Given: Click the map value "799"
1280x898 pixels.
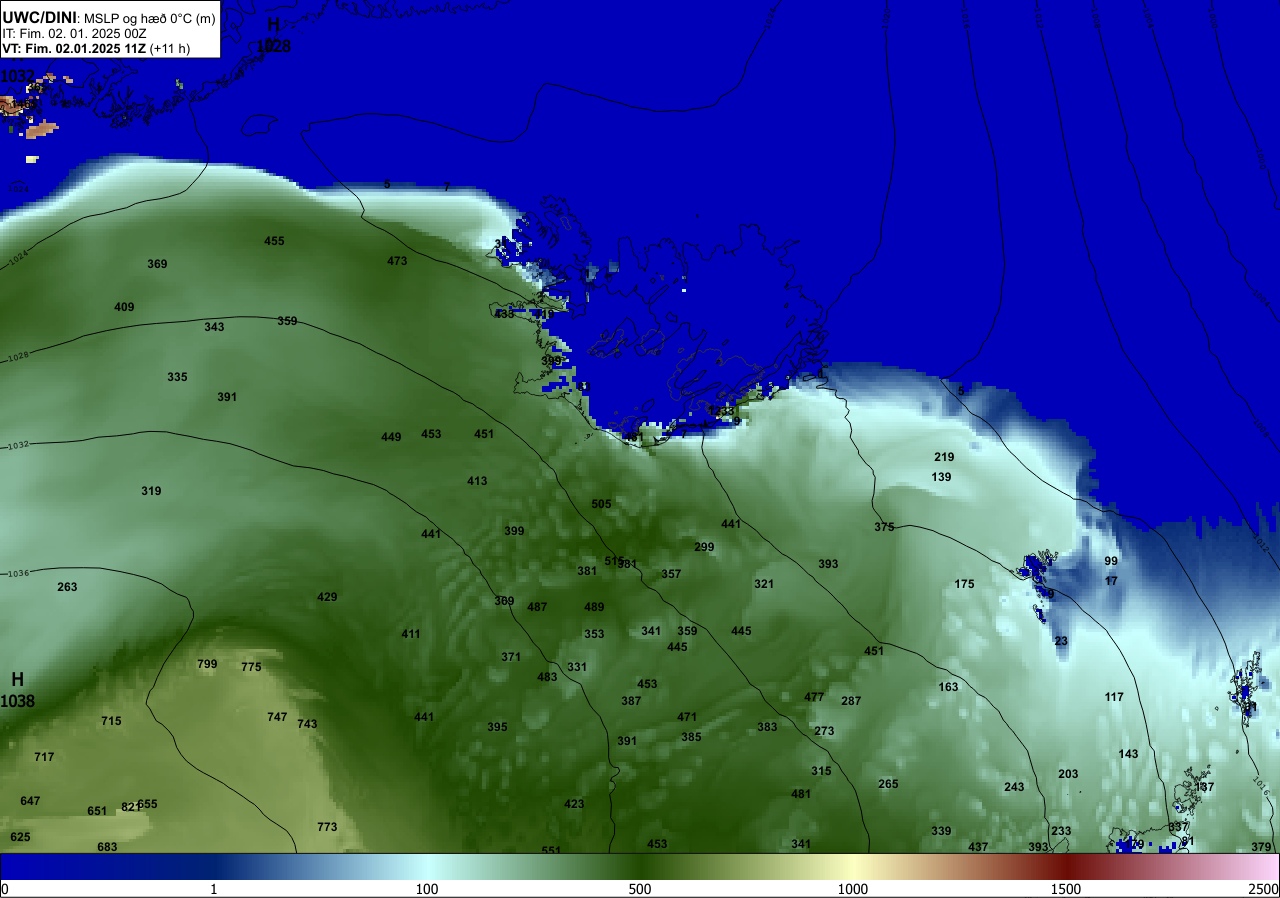Looking at the screenshot, I should click(207, 664).
